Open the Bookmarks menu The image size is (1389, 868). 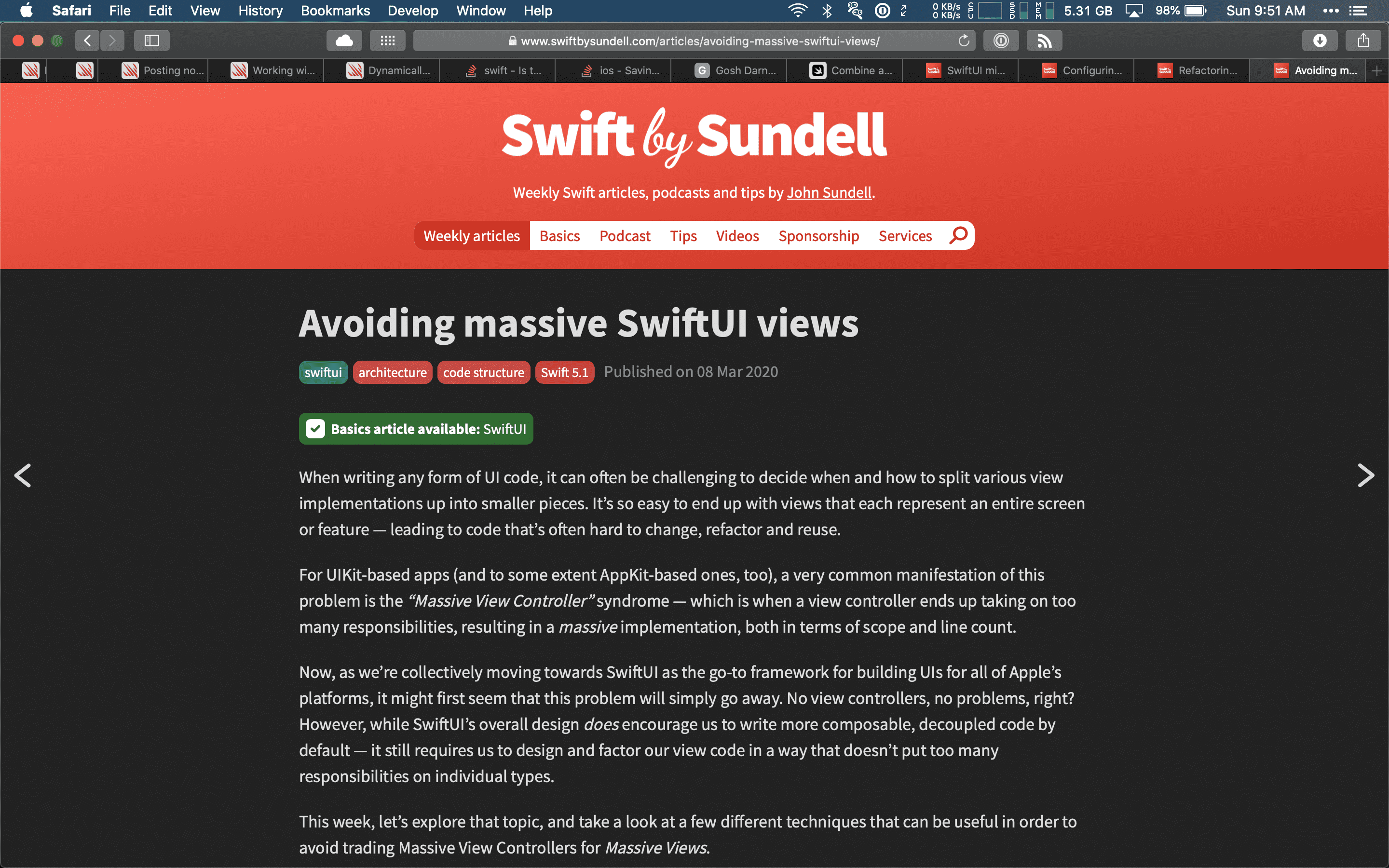[x=335, y=11]
